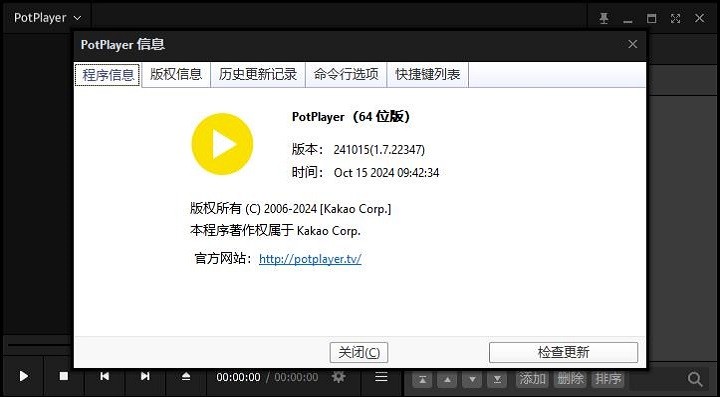
Task: Click the 关闭(C) button
Action: [359, 352]
